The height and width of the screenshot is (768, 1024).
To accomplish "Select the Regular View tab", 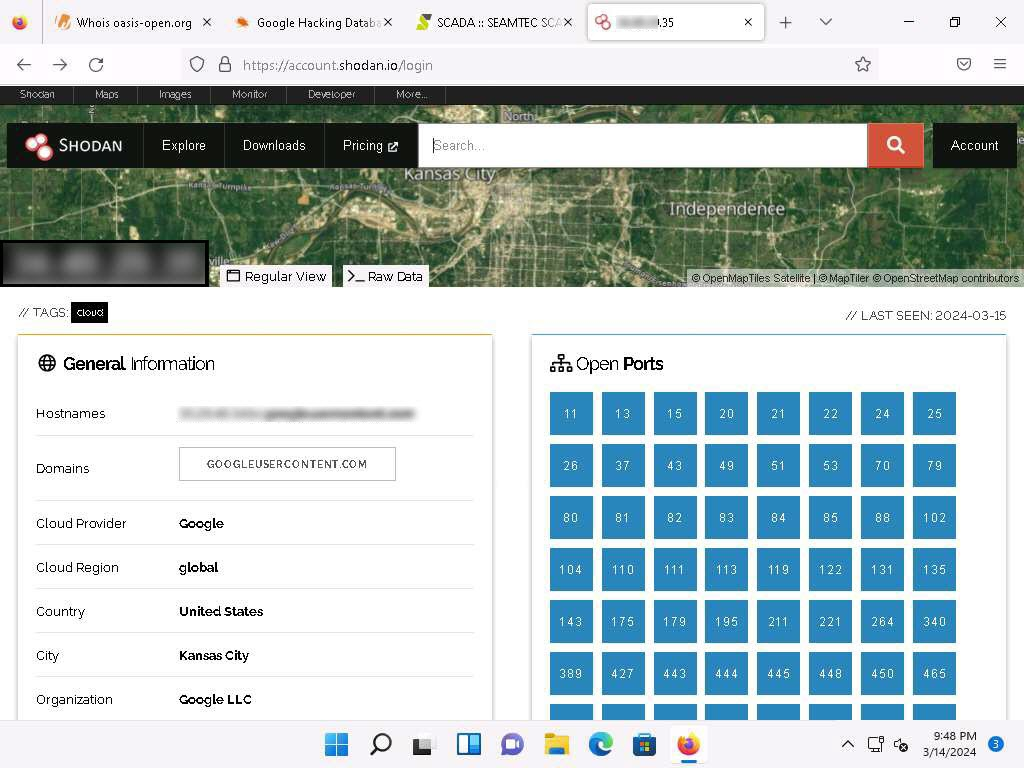I will (x=276, y=276).
